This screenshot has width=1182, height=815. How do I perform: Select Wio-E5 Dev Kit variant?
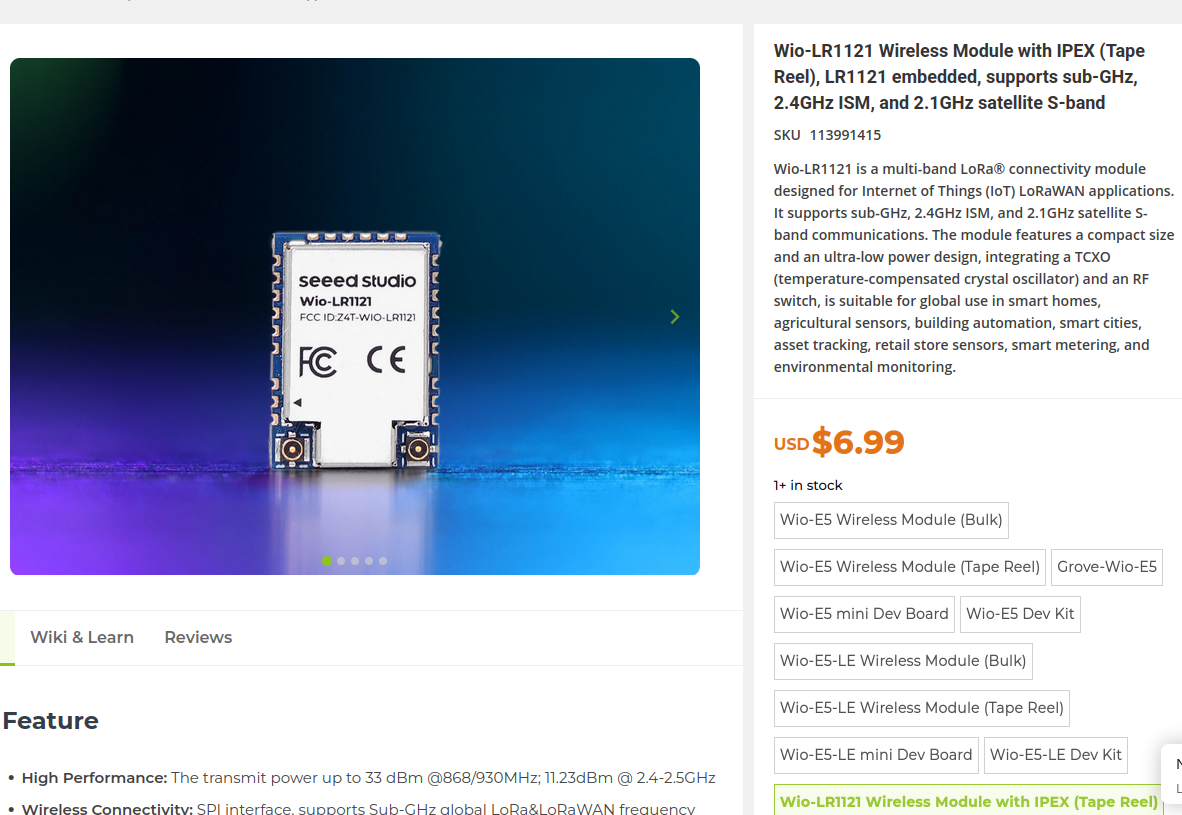pyautogui.click(x=1020, y=614)
